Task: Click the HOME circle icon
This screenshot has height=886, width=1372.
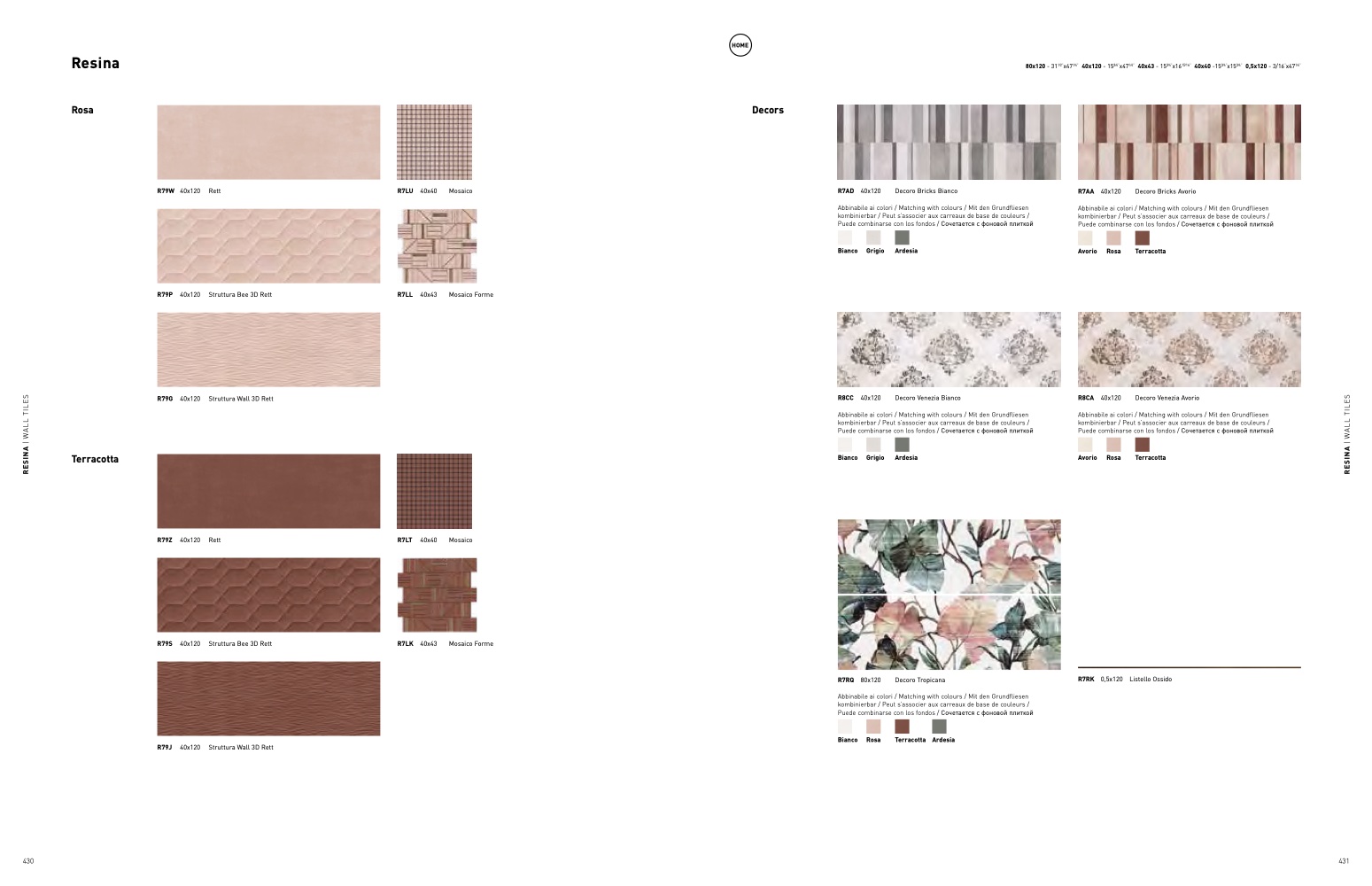Action: pyautogui.click(x=740, y=45)
